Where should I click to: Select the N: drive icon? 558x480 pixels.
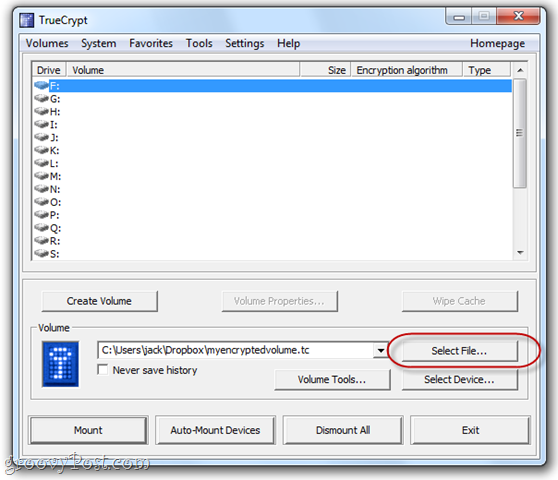[x=41, y=189]
